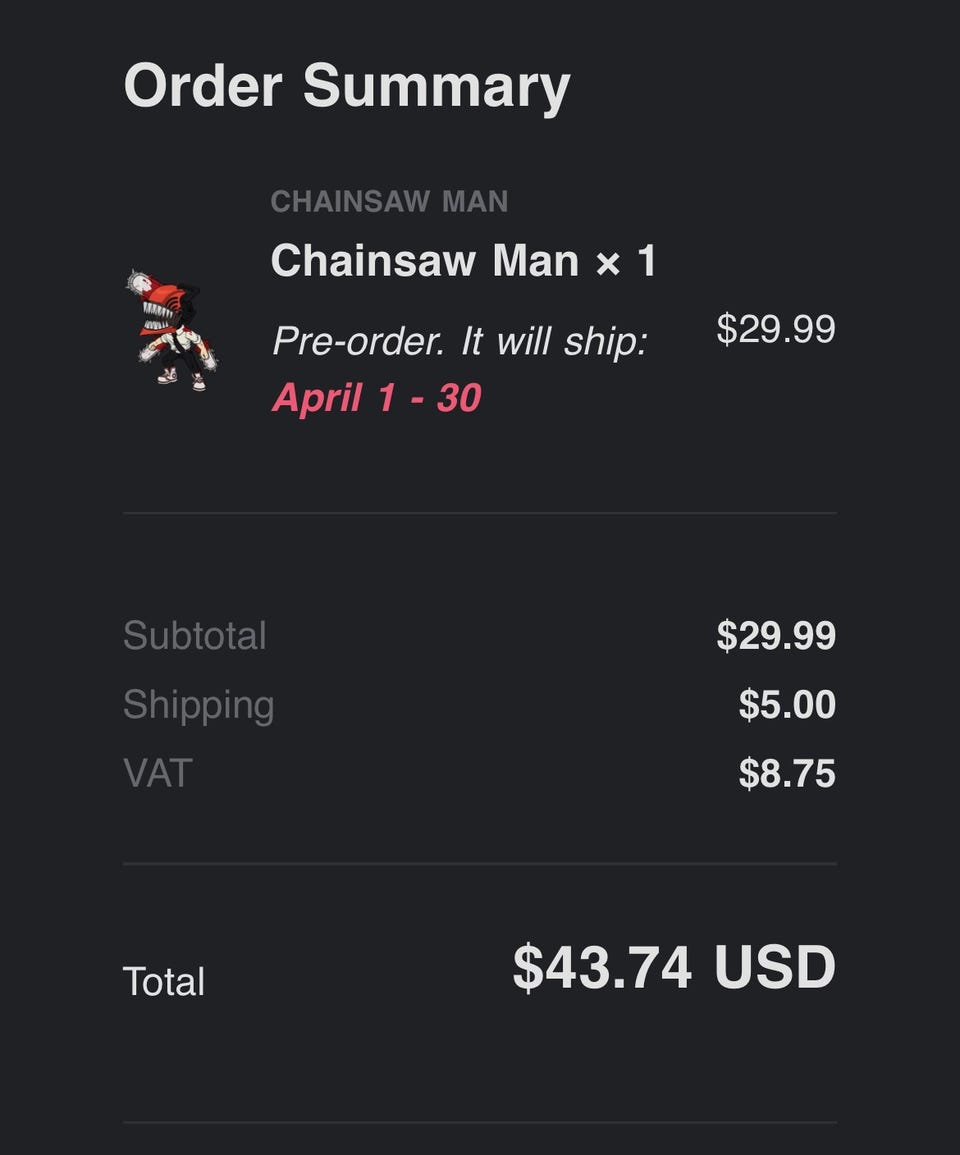Screen dimensions: 960x1155
Task: Select the gray CHAINSAW MAN brand label
Action: pos(389,202)
